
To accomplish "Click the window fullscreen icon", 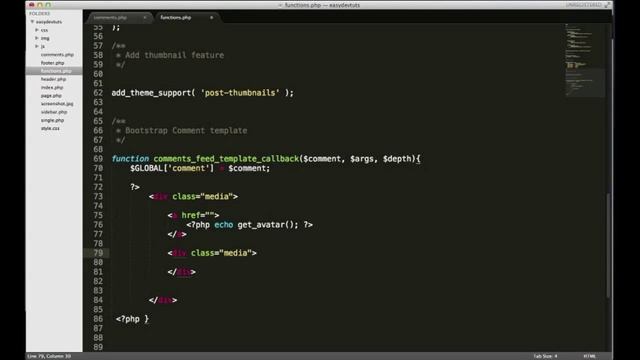I will coord(607,5).
